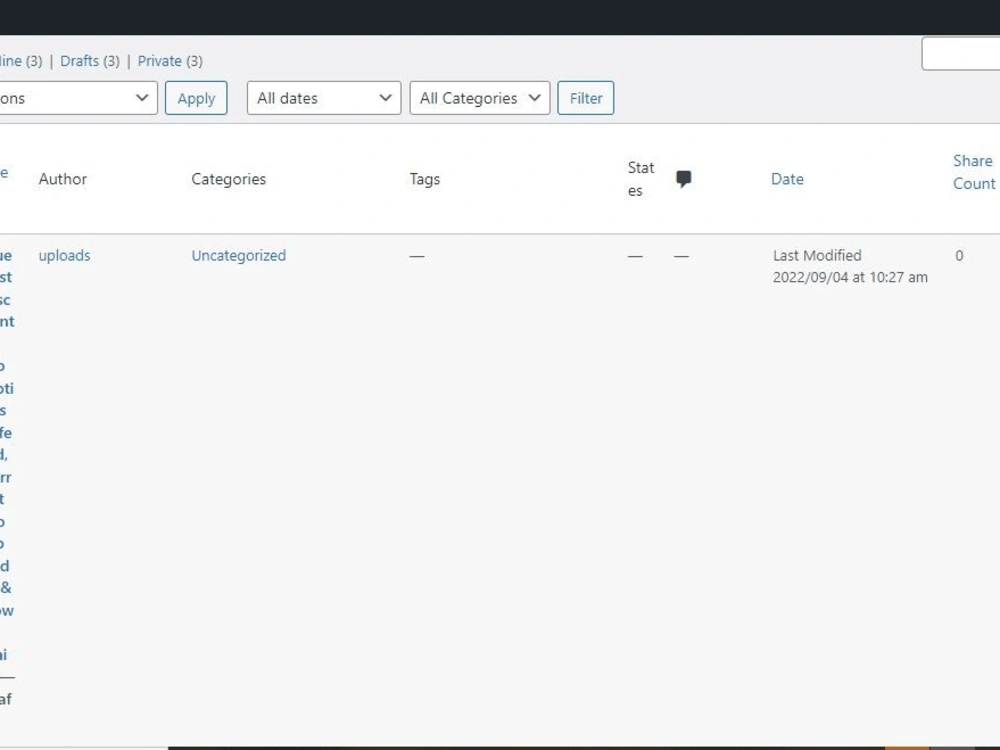The height and width of the screenshot is (750, 1000).
Task: Open the Drafts filter link
Action: click(x=80, y=61)
